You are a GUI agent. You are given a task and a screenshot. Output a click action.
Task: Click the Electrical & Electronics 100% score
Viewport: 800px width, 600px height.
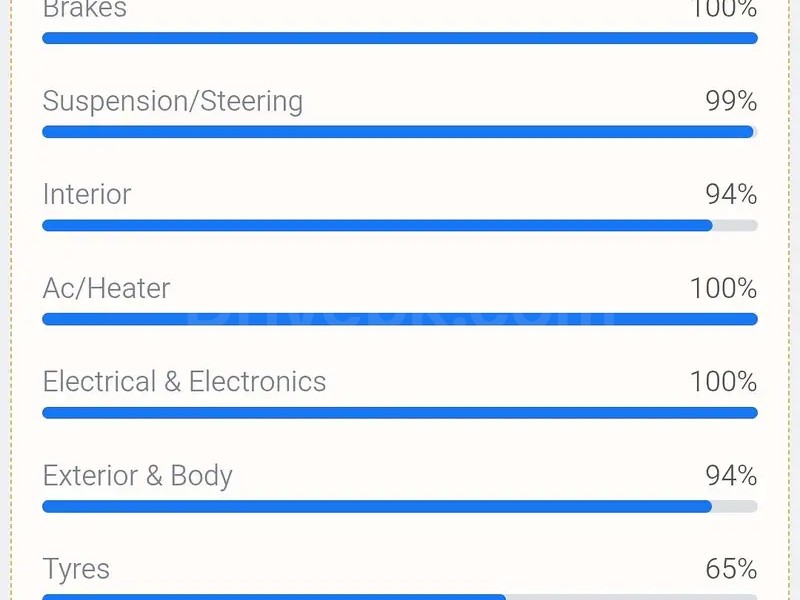click(x=723, y=381)
